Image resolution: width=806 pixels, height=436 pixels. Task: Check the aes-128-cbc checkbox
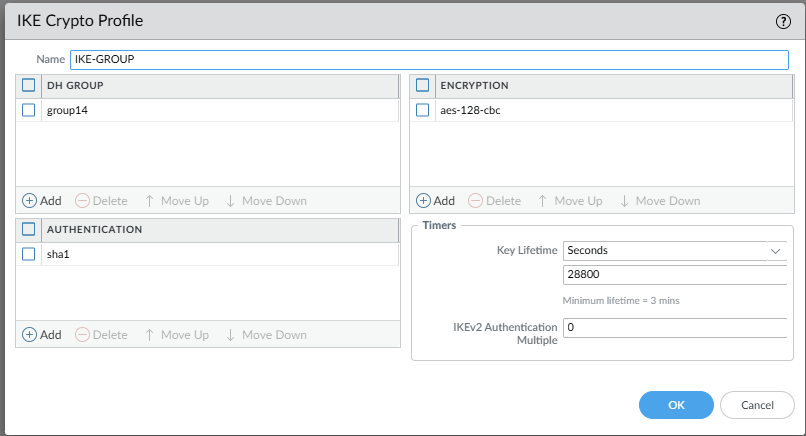[x=423, y=110]
